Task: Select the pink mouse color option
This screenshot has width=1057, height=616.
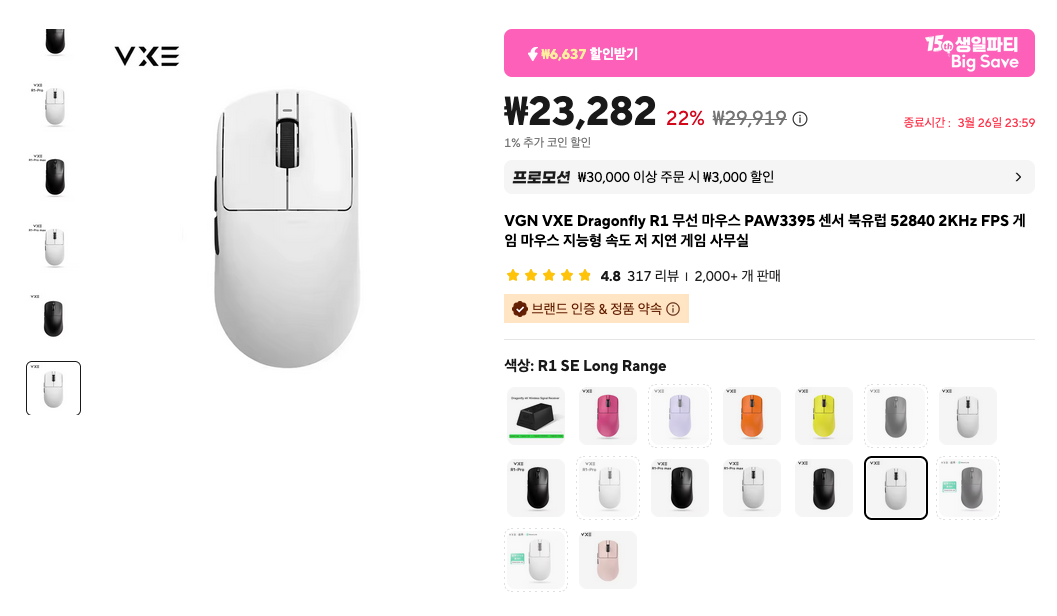Action: [608, 416]
